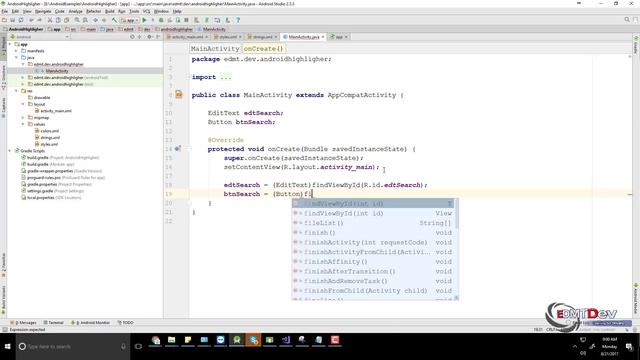Open the File menu

(5, 11)
